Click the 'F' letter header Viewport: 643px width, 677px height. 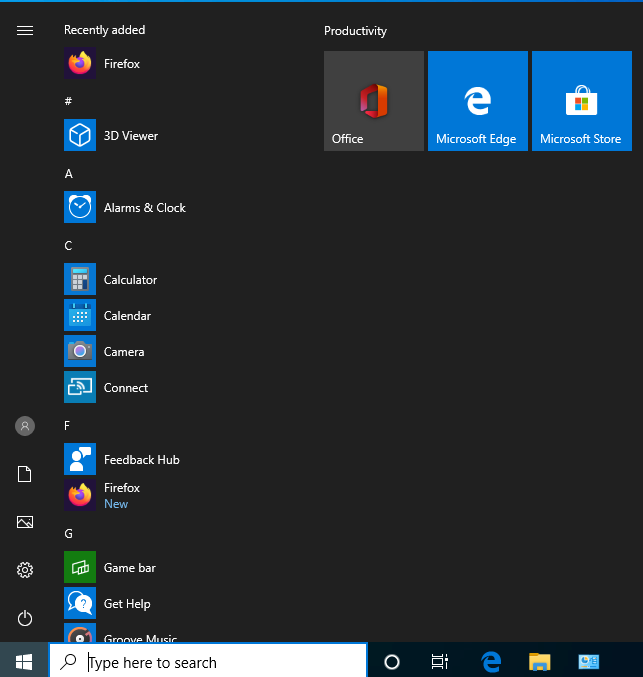(x=67, y=426)
